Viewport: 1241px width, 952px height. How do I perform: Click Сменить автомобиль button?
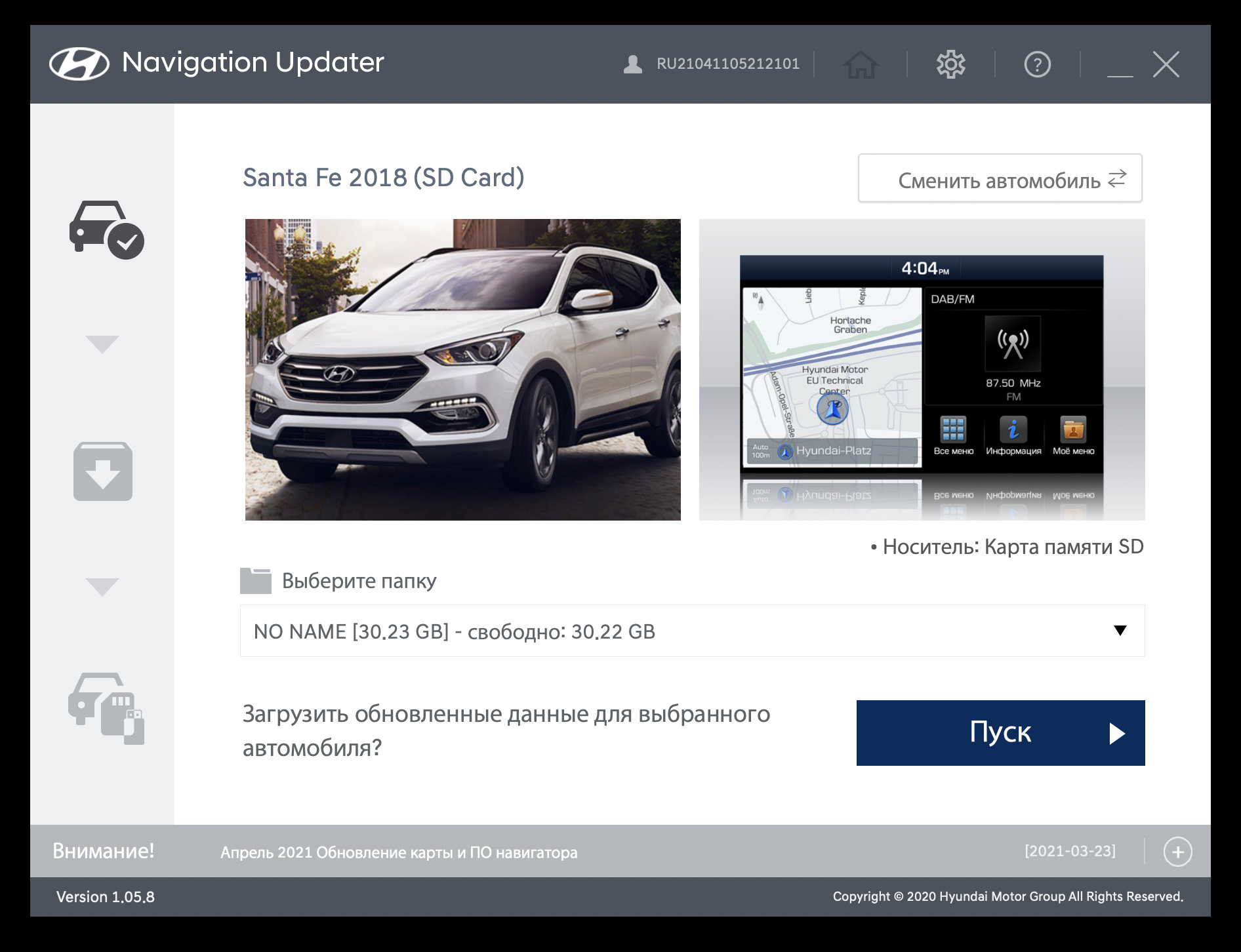point(1000,178)
